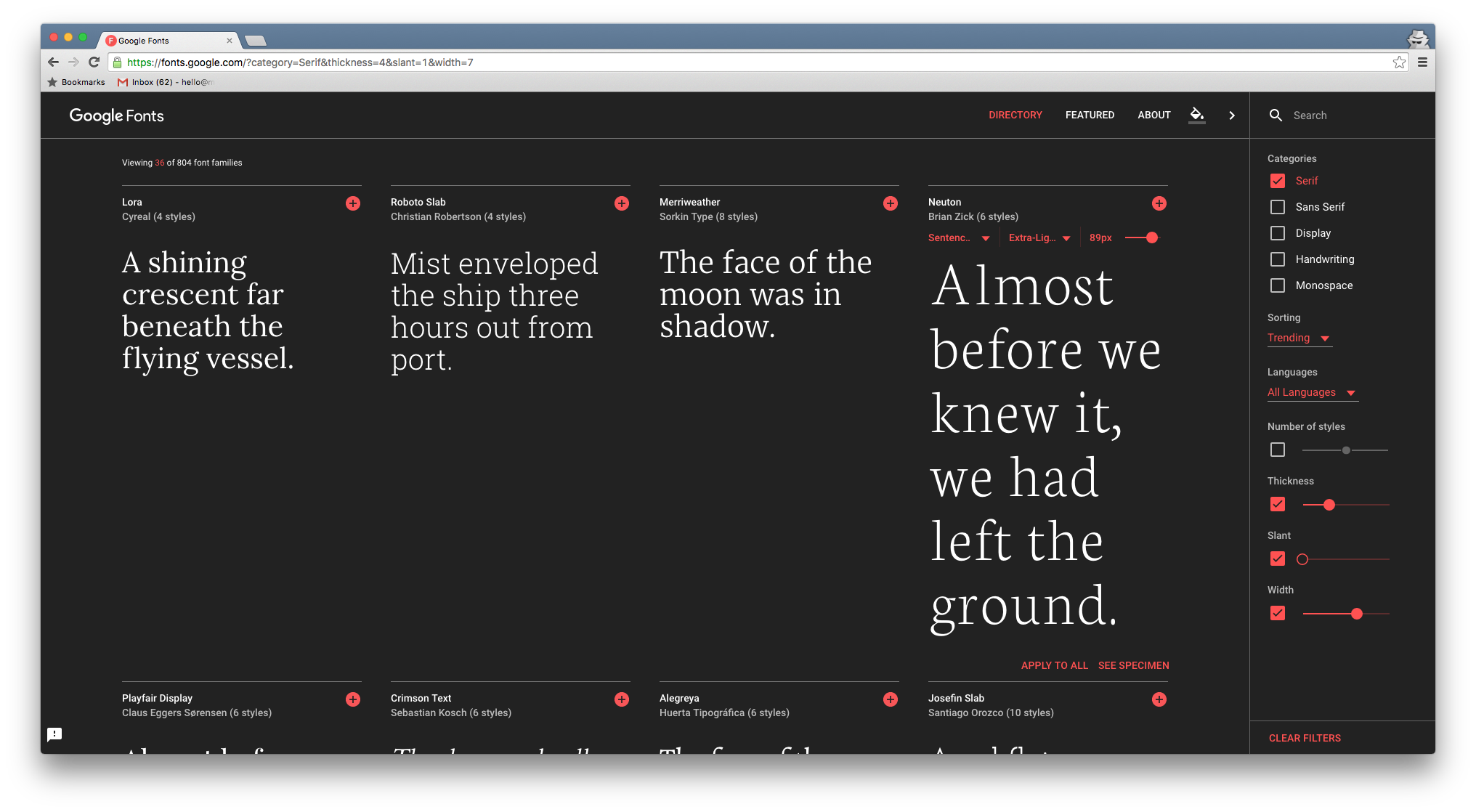The width and height of the screenshot is (1476, 812).
Task: Click the browser address bar URL
Action: click(300, 62)
